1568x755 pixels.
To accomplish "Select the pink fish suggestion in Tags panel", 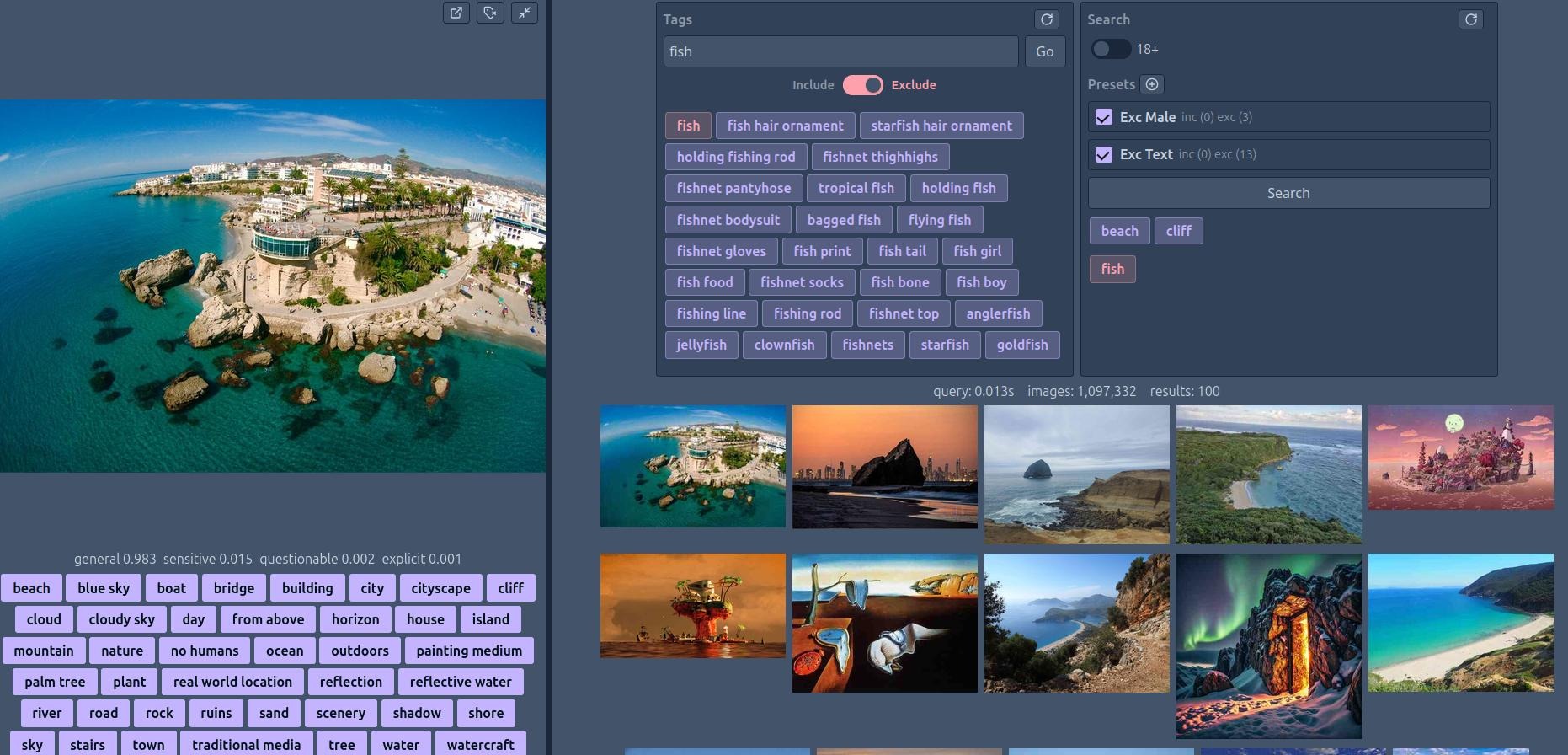I will (688, 126).
